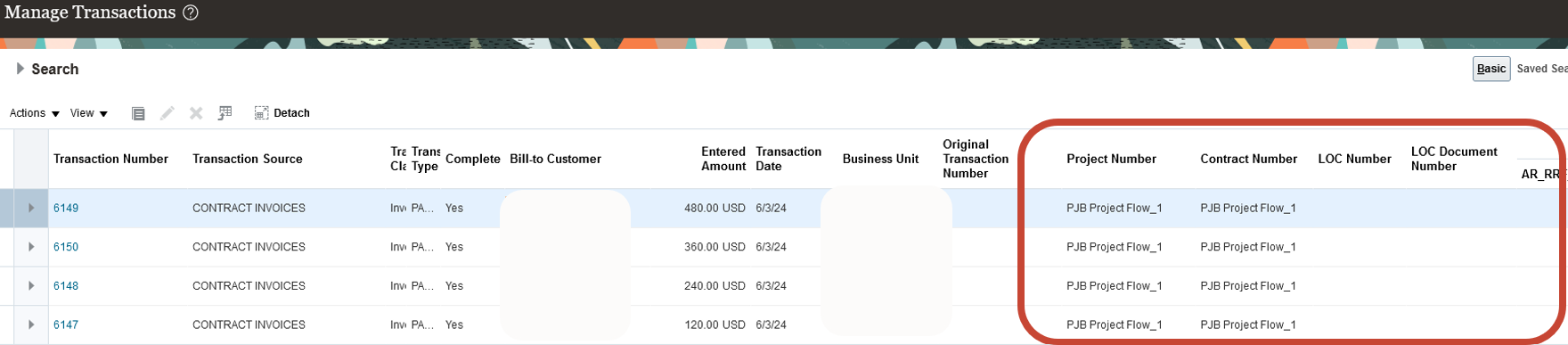Sort by Entered Amount column header

pyautogui.click(x=723, y=159)
